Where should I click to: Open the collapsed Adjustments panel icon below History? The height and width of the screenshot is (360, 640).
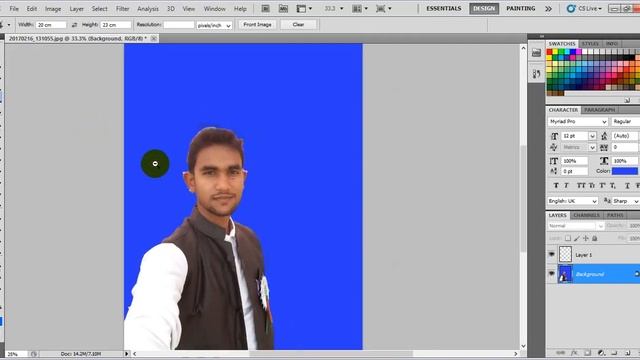coord(536,74)
